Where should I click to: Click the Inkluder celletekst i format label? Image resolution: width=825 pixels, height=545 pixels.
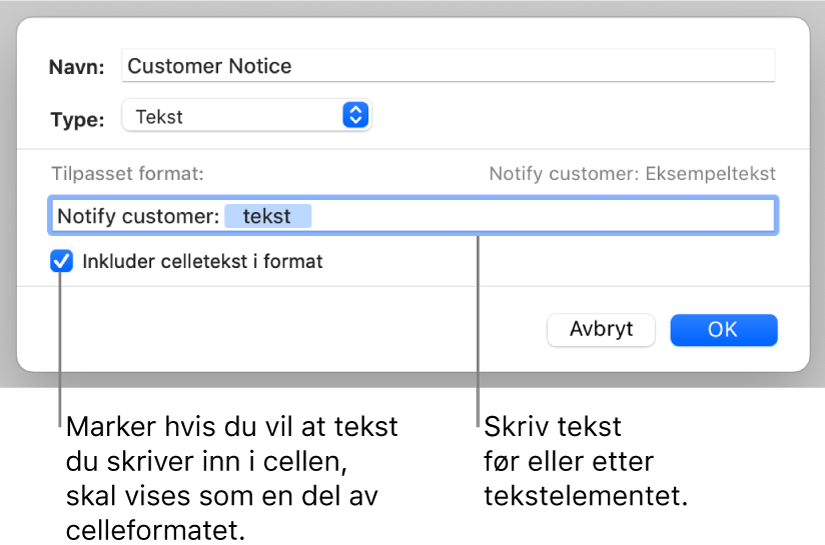pyautogui.click(x=203, y=261)
